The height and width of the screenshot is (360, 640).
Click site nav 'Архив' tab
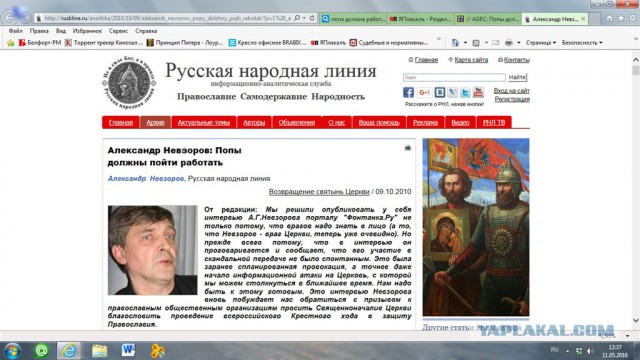point(155,122)
